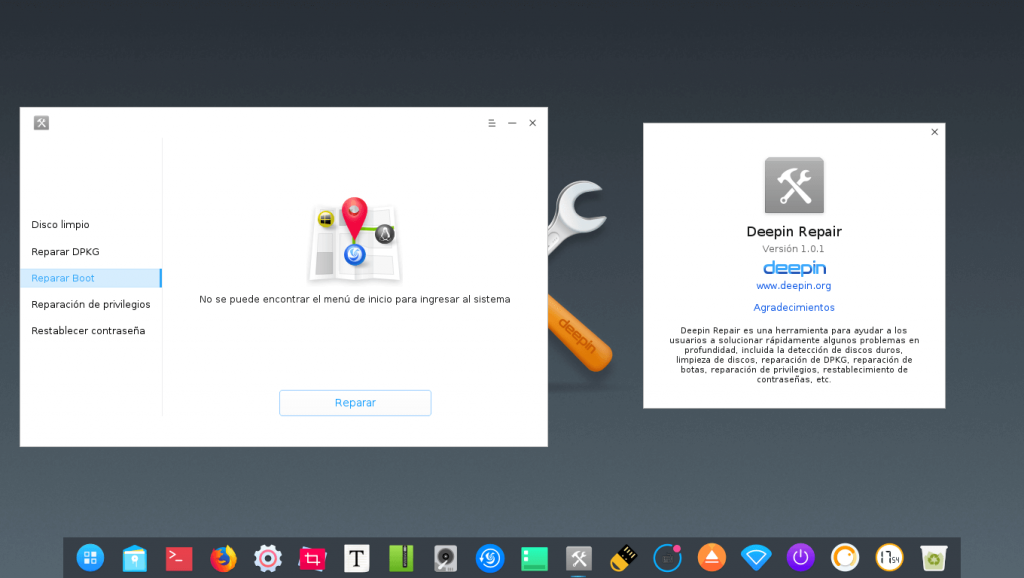The height and width of the screenshot is (578, 1024).
Task: Open the www.deepin.org link
Action: coord(793,286)
